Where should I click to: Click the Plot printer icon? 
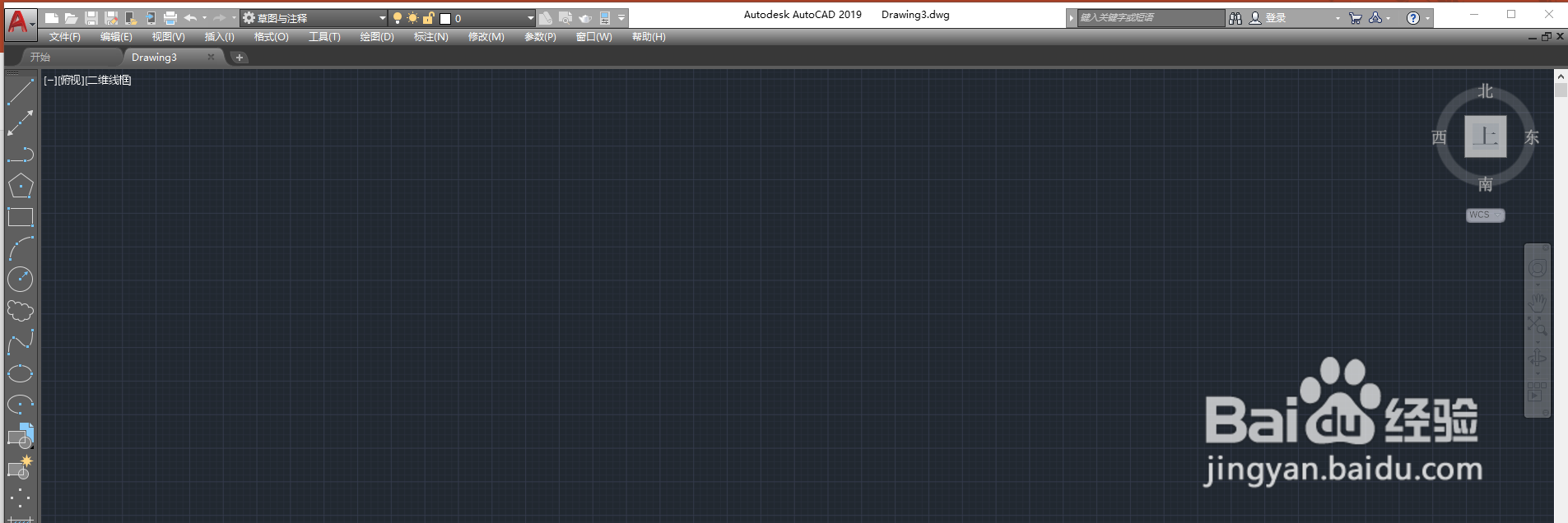coord(170,18)
